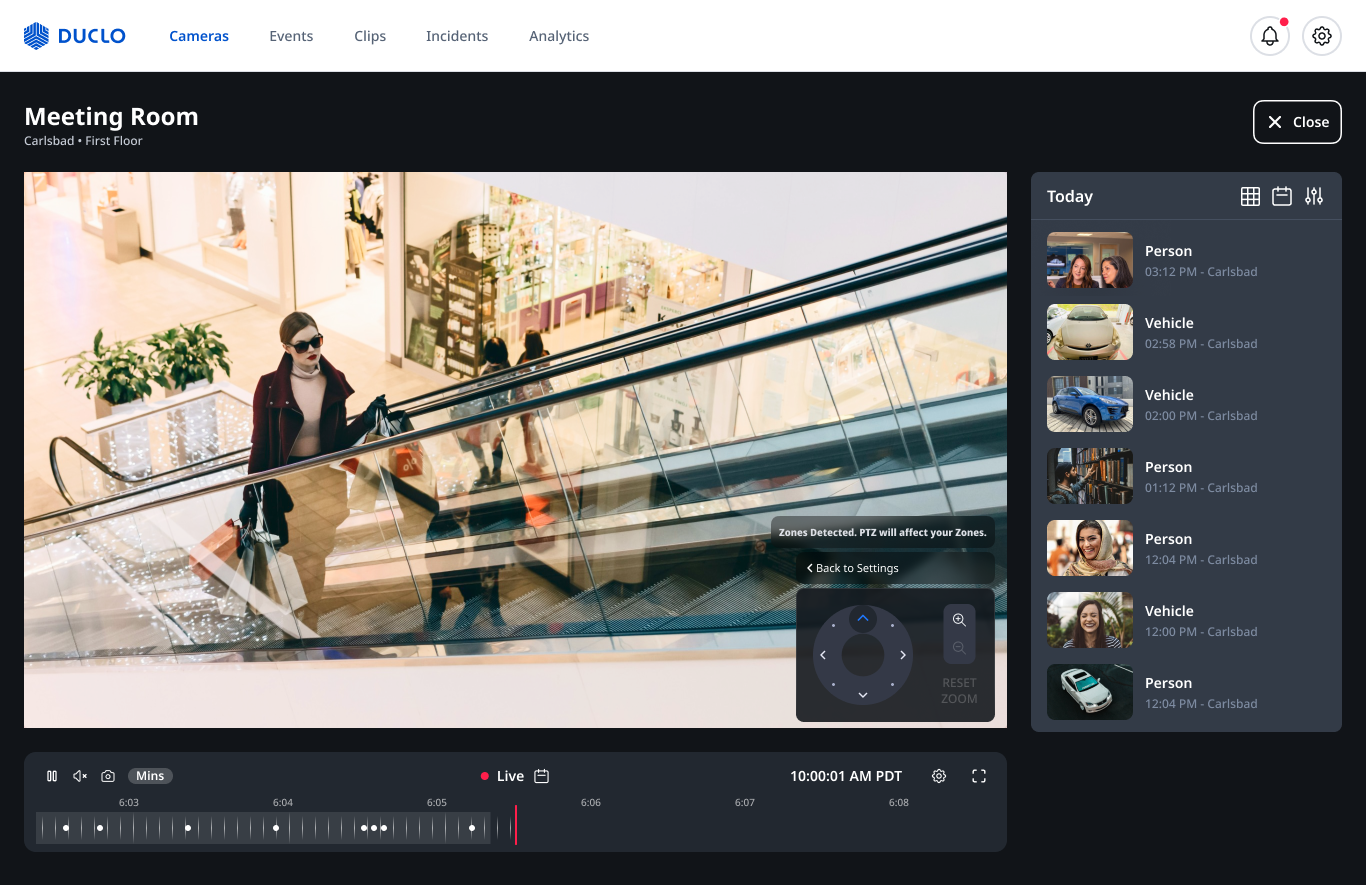Screen dimensions: 1366x885
Task: Open the Incidents tab
Action: [x=457, y=36]
